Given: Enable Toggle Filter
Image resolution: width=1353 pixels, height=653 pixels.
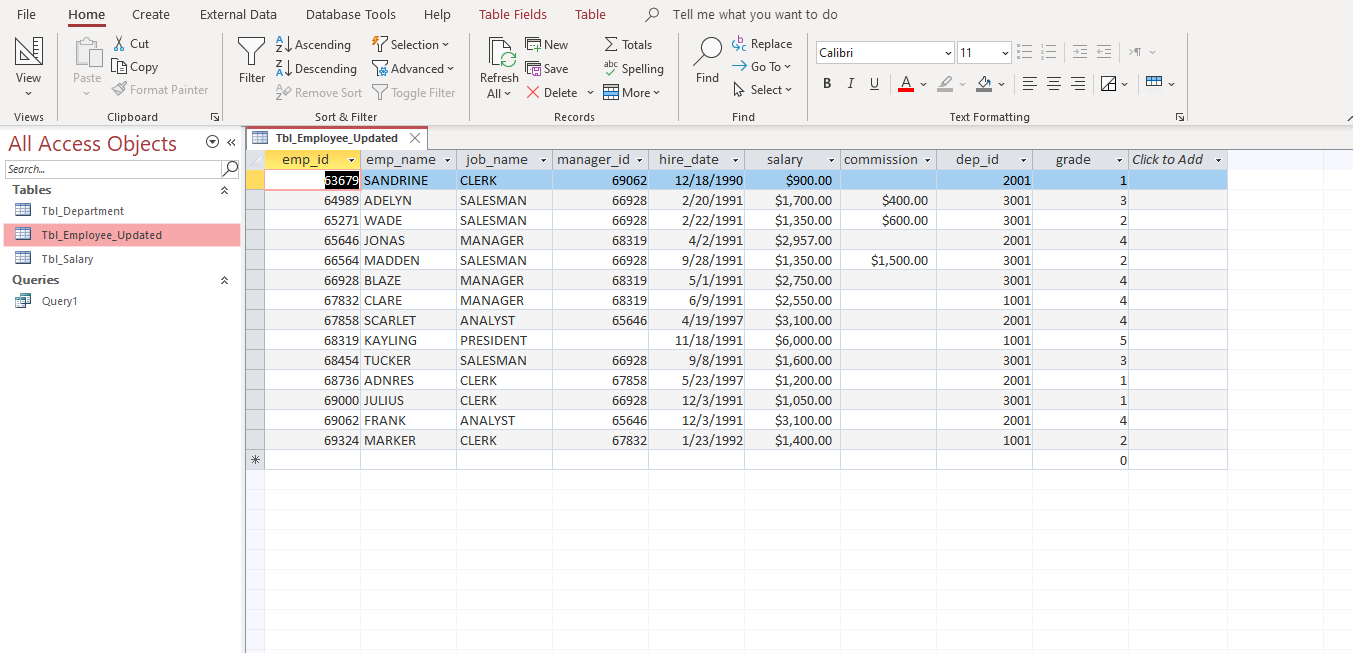Looking at the screenshot, I should click(414, 92).
